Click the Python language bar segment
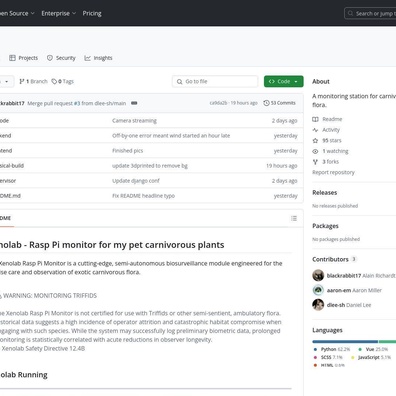This screenshot has height=396, width=396. pyautogui.click(x=345, y=342)
